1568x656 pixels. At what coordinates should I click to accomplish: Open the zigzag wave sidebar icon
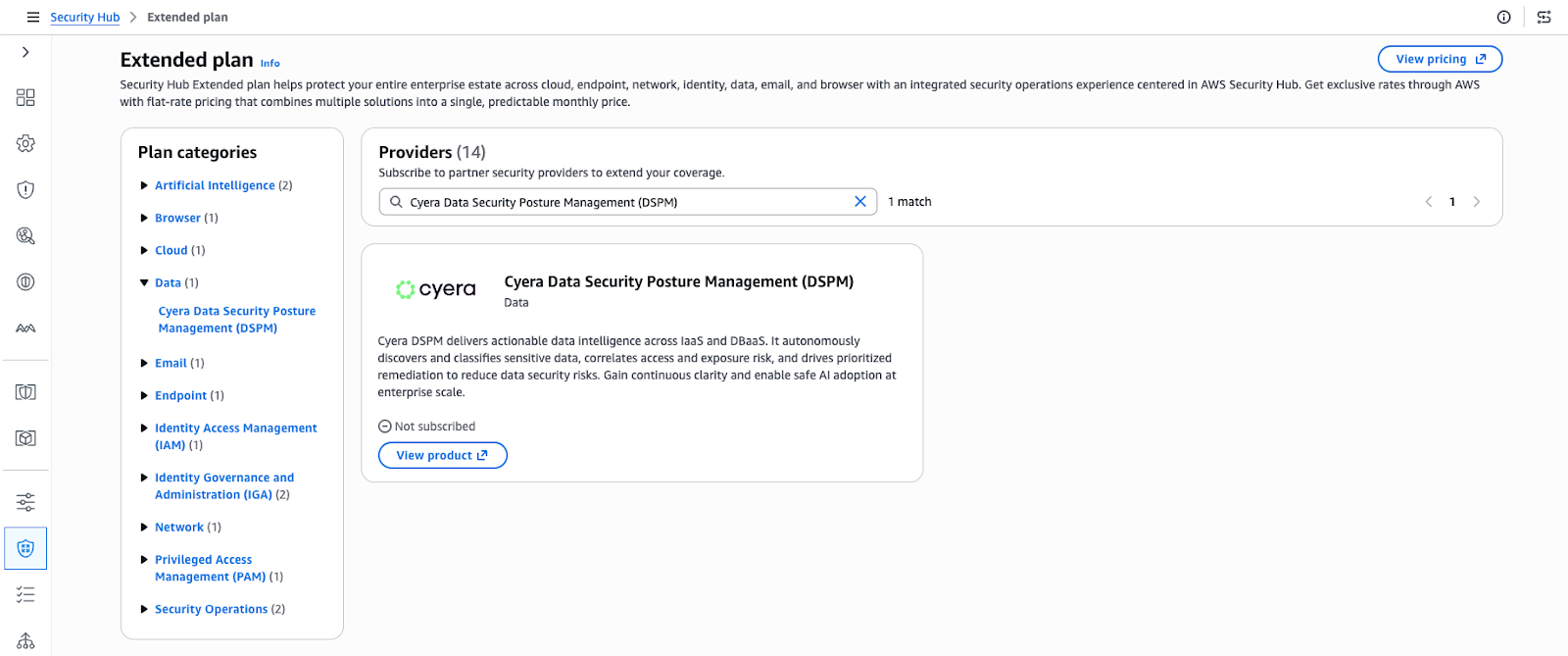pyautogui.click(x=25, y=328)
